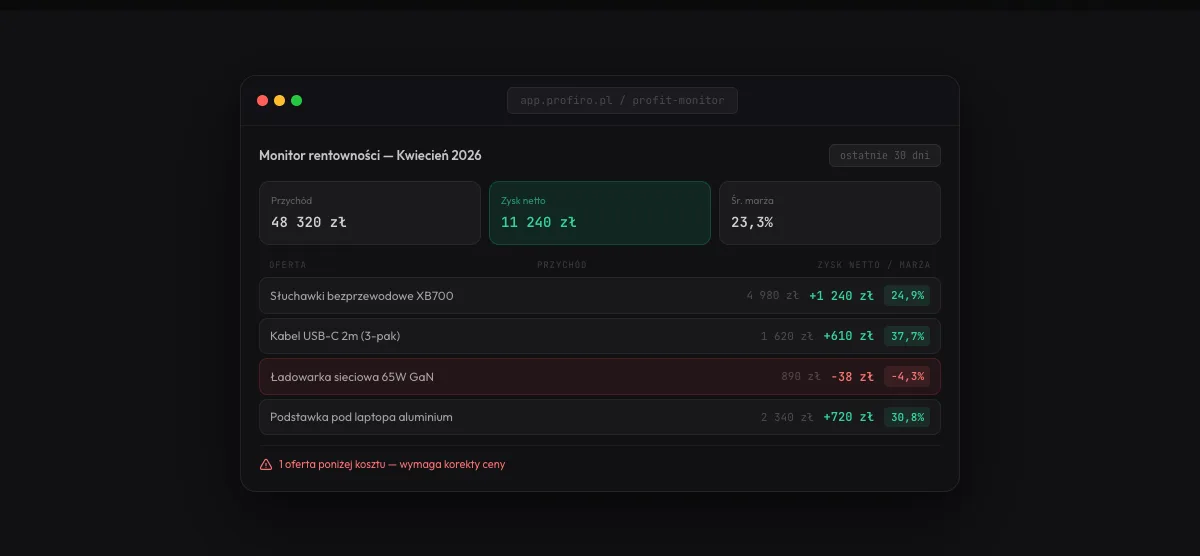Image resolution: width=1200 pixels, height=560 pixels.
Task: Click the yellow minimize window dot
Action: [280, 100]
